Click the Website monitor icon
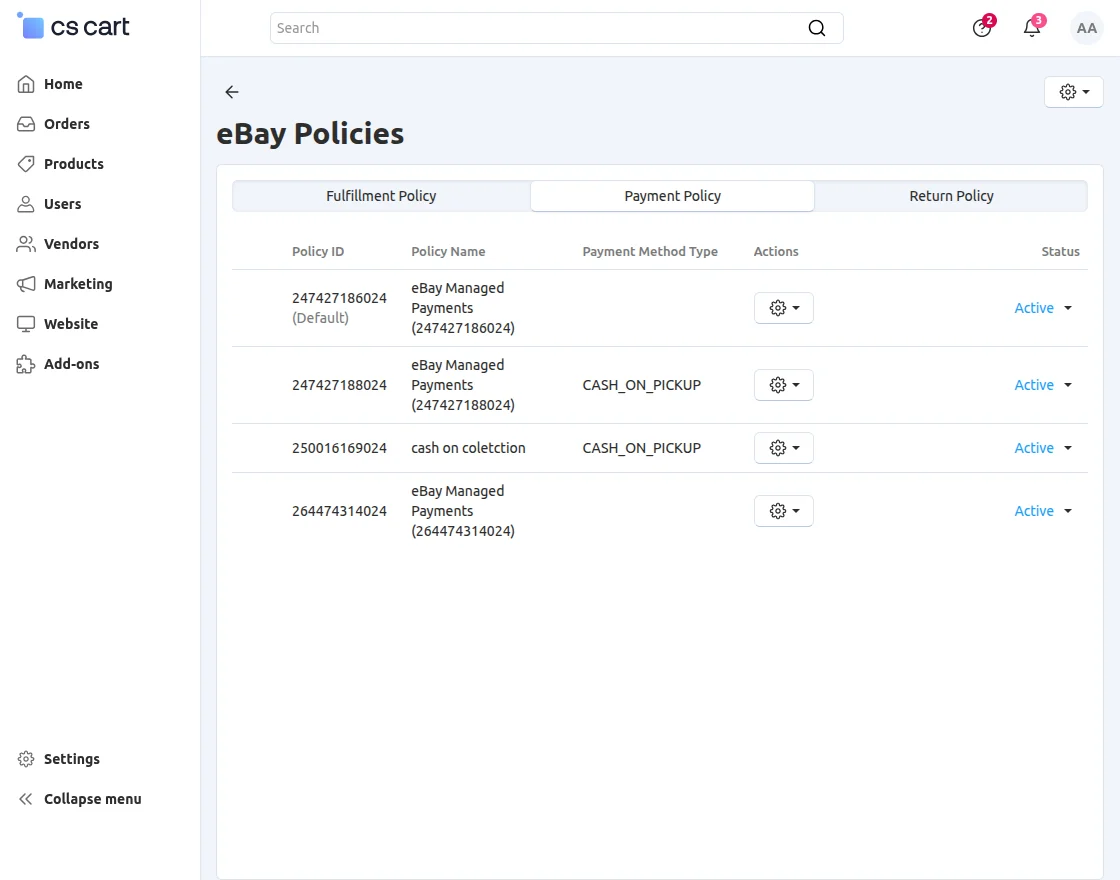The image size is (1120, 880). tap(26, 324)
